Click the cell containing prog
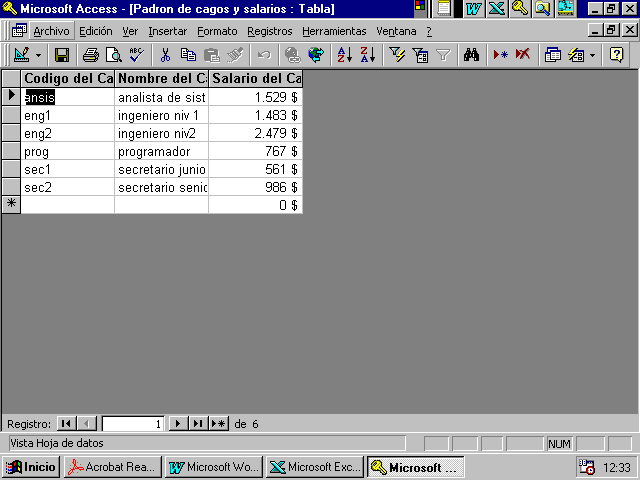 tap(68, 151)
